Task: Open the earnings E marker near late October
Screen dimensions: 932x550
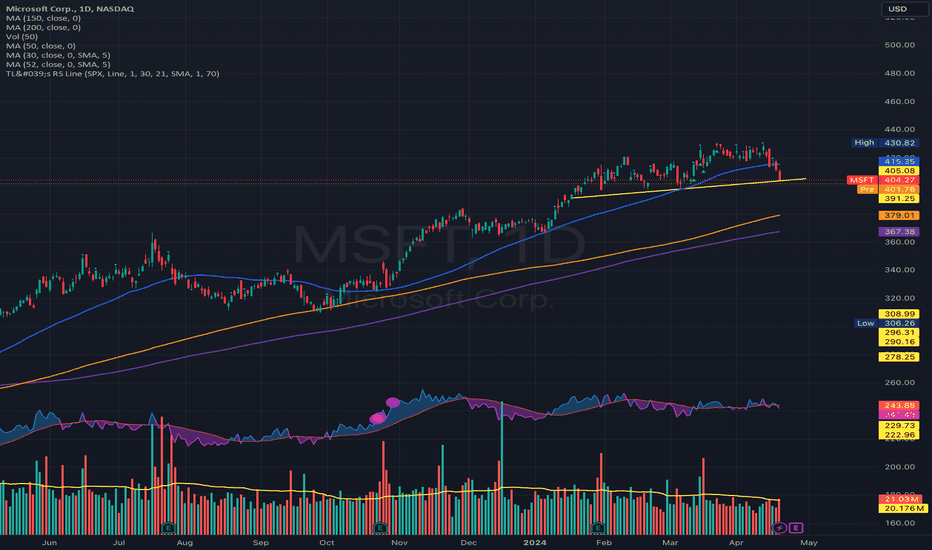Action: point(380,527)
